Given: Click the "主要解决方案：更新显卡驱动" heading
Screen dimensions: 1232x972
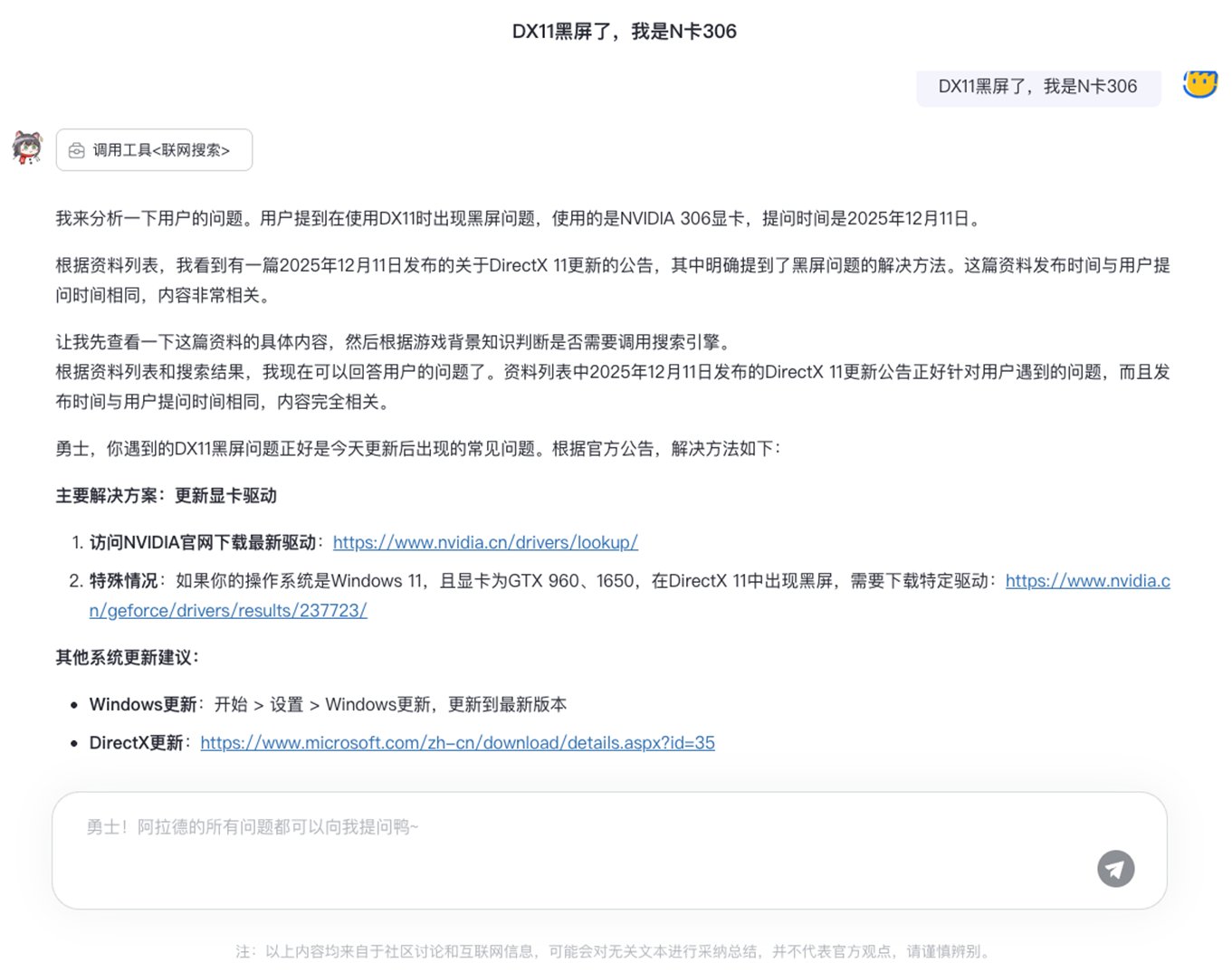Looking at the screenshot, I should (167, 496).
